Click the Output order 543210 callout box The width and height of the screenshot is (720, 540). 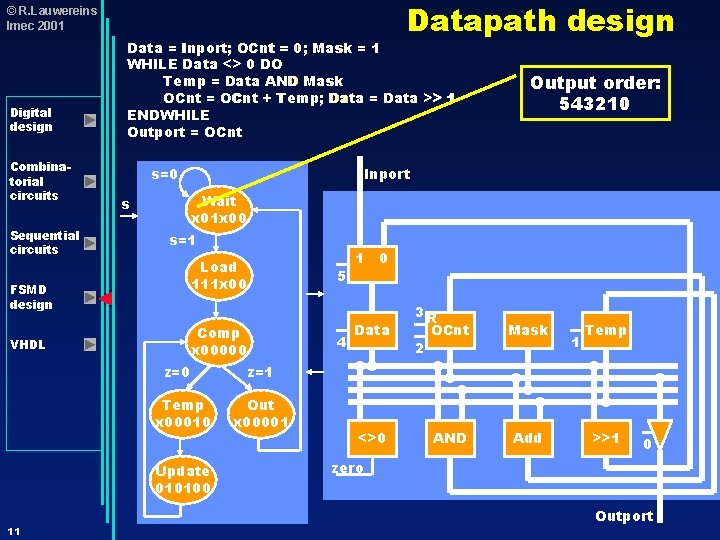pos(595,93)
